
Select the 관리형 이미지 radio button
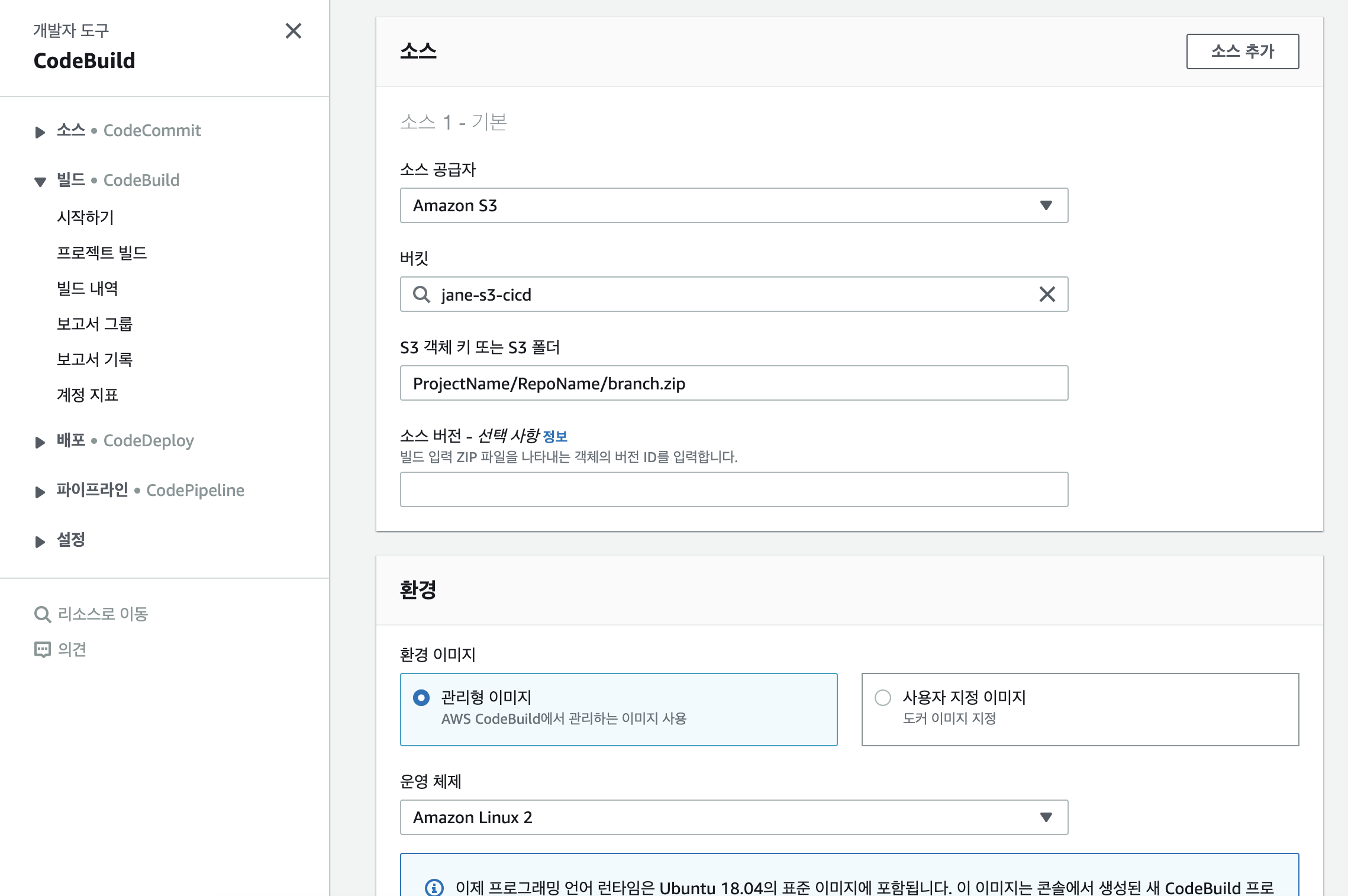point(421,698)
